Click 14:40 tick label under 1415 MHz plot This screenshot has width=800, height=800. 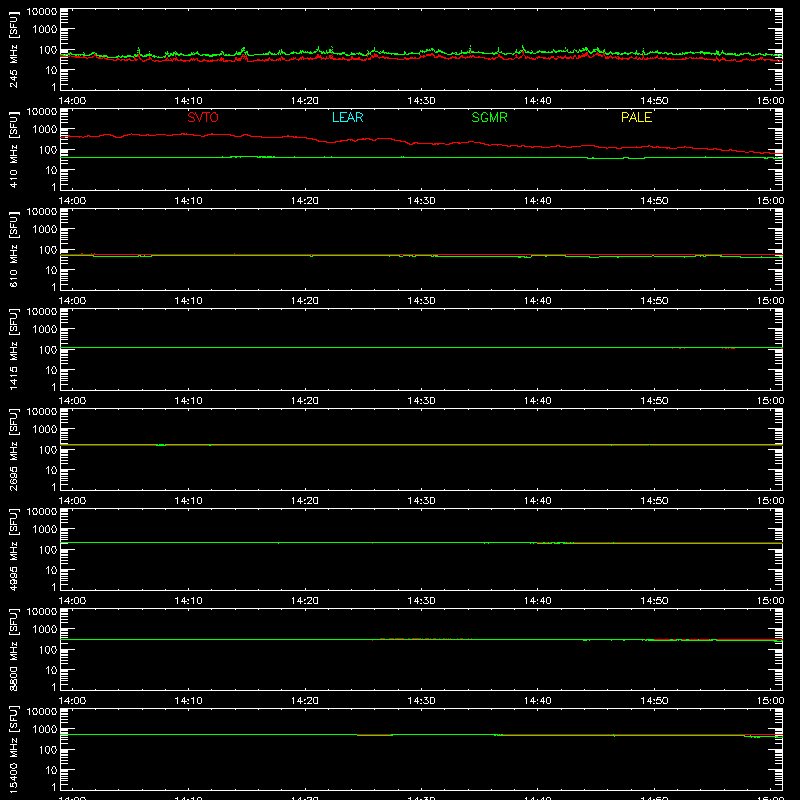click(538, 401)
